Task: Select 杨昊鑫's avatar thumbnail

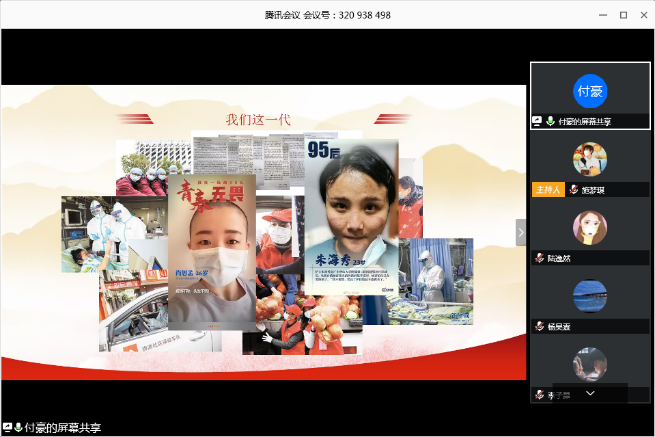Action: [x=589, y=297]
